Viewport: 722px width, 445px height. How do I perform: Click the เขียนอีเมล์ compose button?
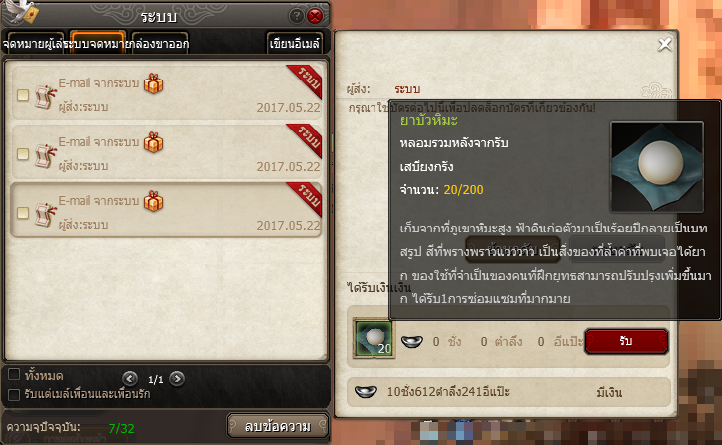tap(295, 43)
